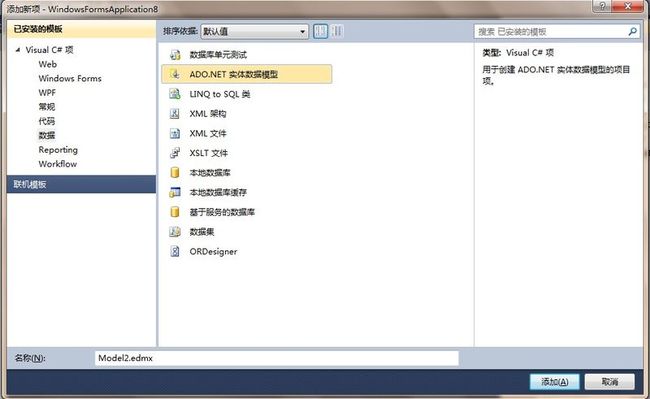This screenshot has width=650, height=399.
Task: Select the 本地数据库缓存 label
Action: click(x=218, y=193)
